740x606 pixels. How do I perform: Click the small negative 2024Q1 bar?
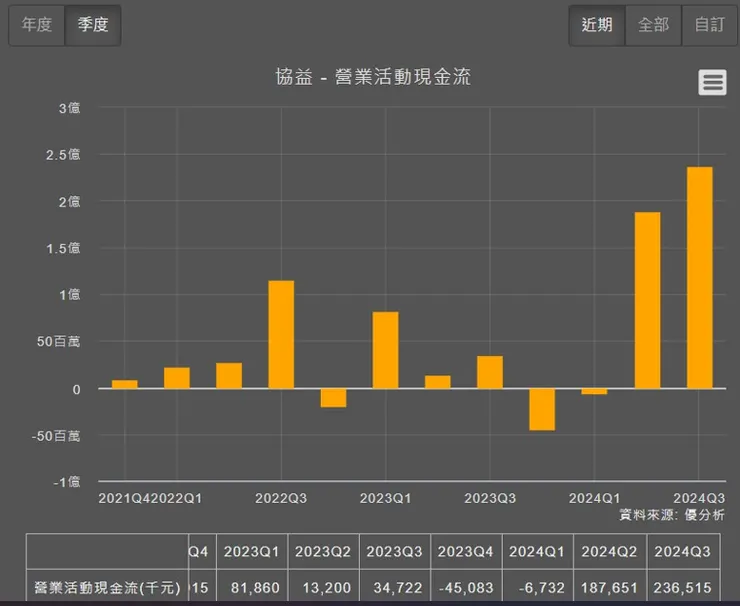594,391
